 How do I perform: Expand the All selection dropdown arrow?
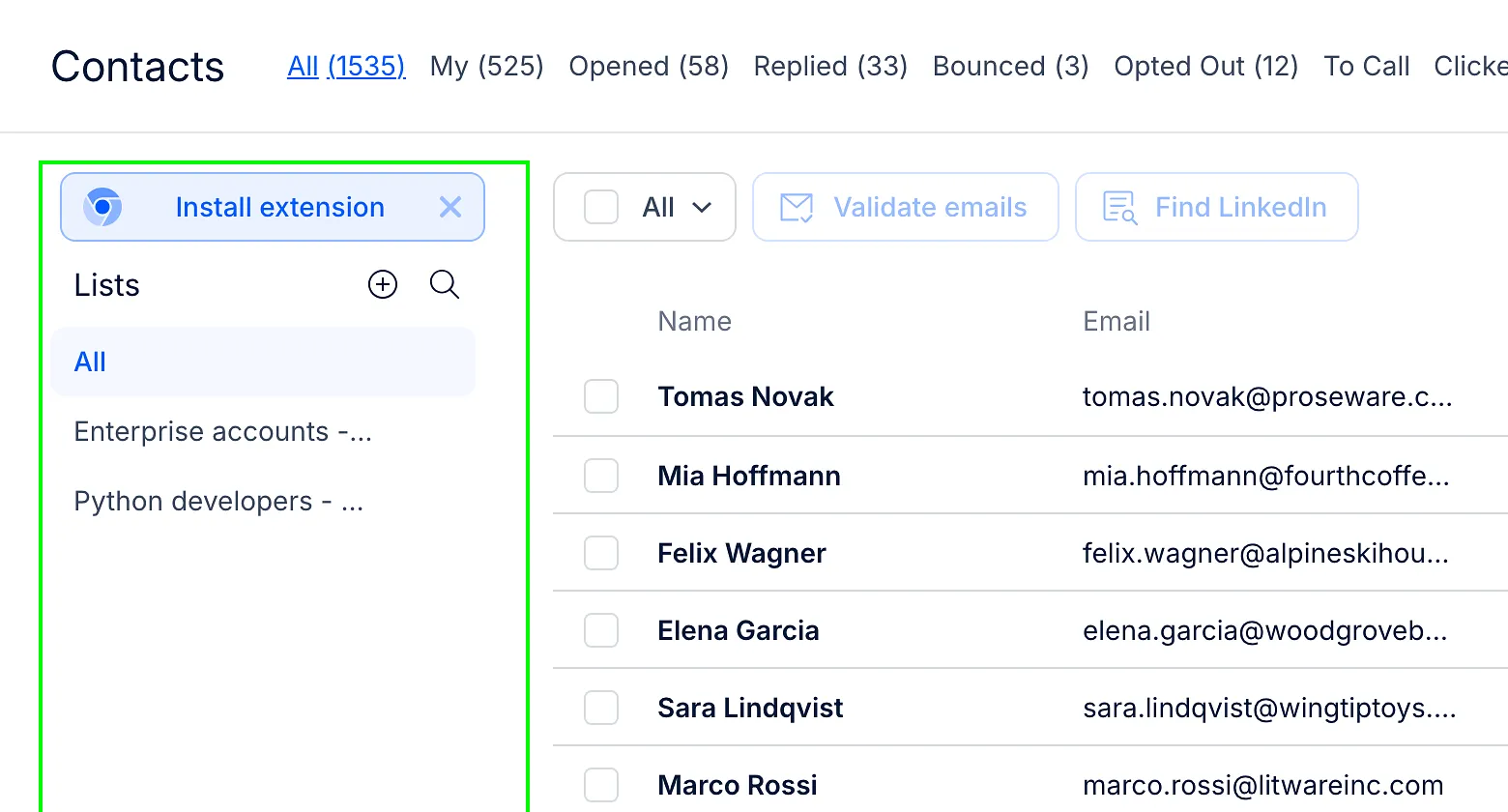click(702, 208)
